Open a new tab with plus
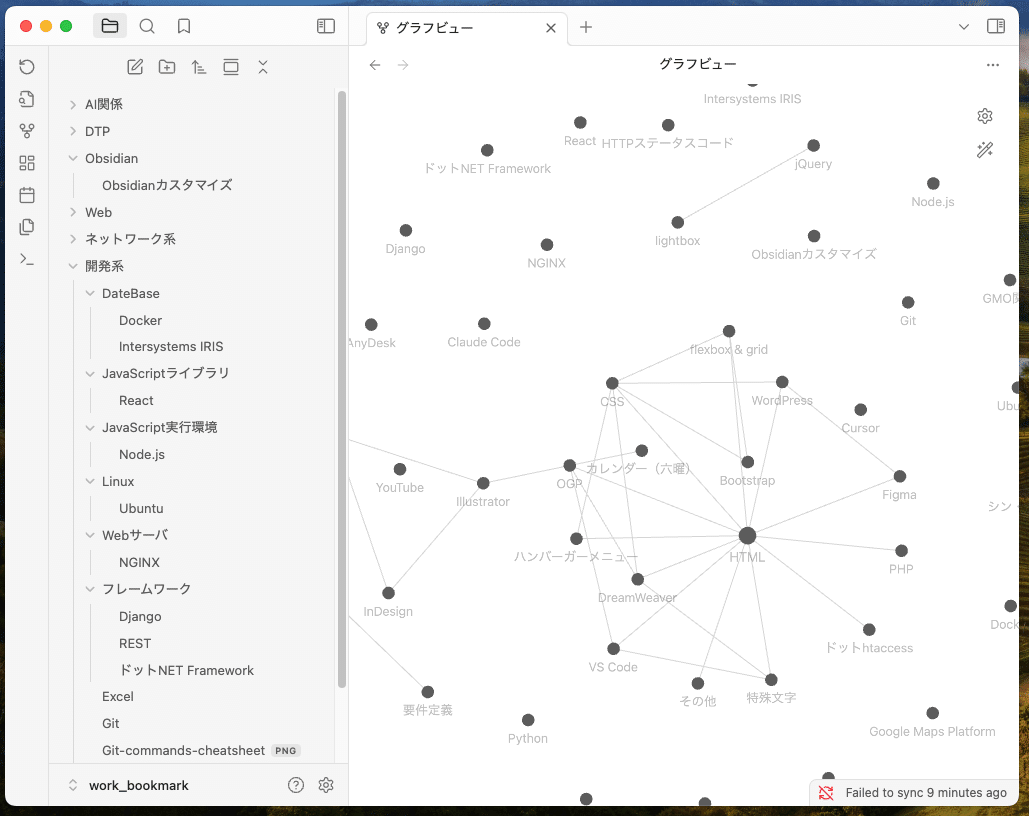 (x=586, y=27)
